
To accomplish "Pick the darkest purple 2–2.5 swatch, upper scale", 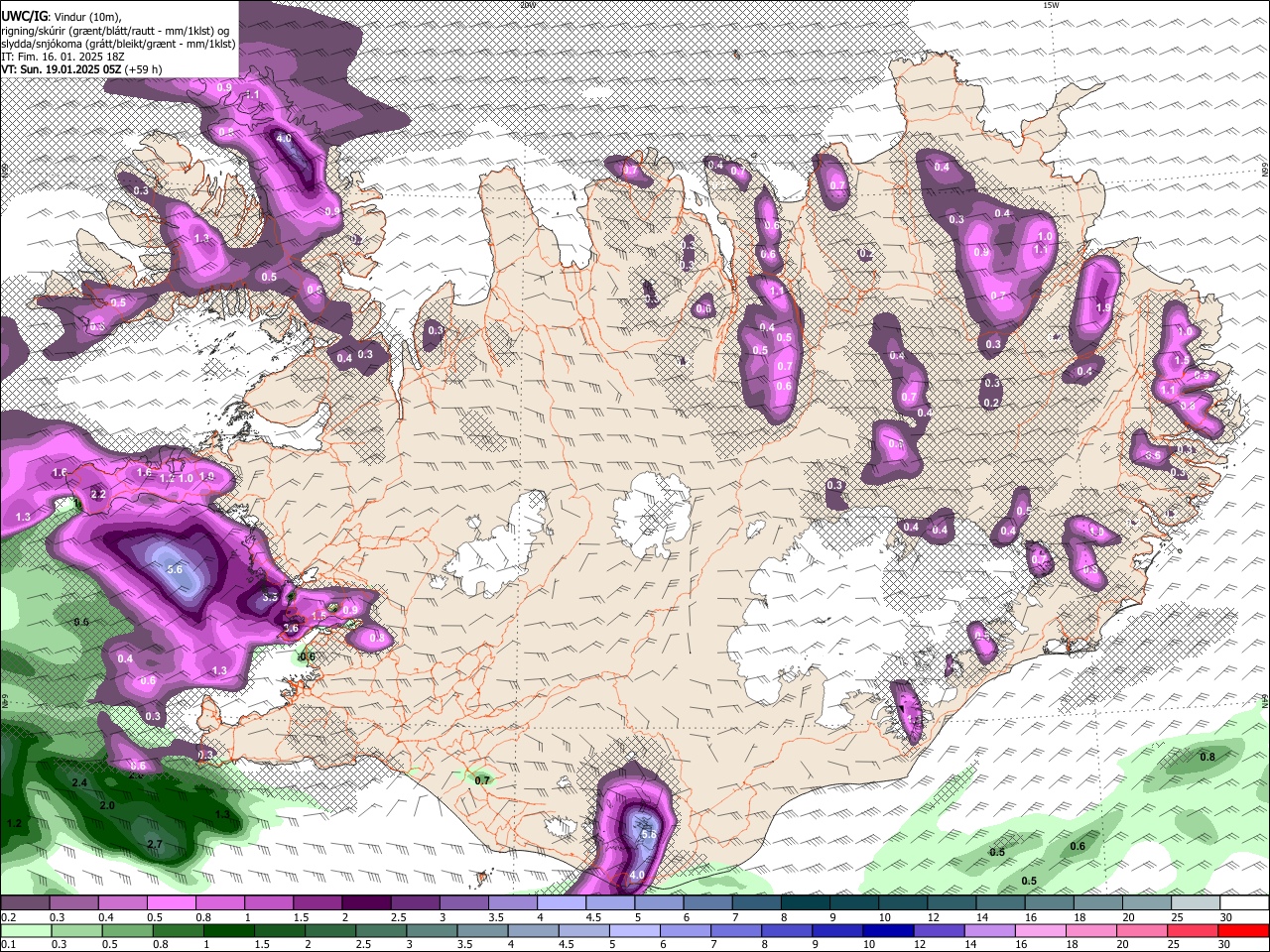I will tap(366, 903).
